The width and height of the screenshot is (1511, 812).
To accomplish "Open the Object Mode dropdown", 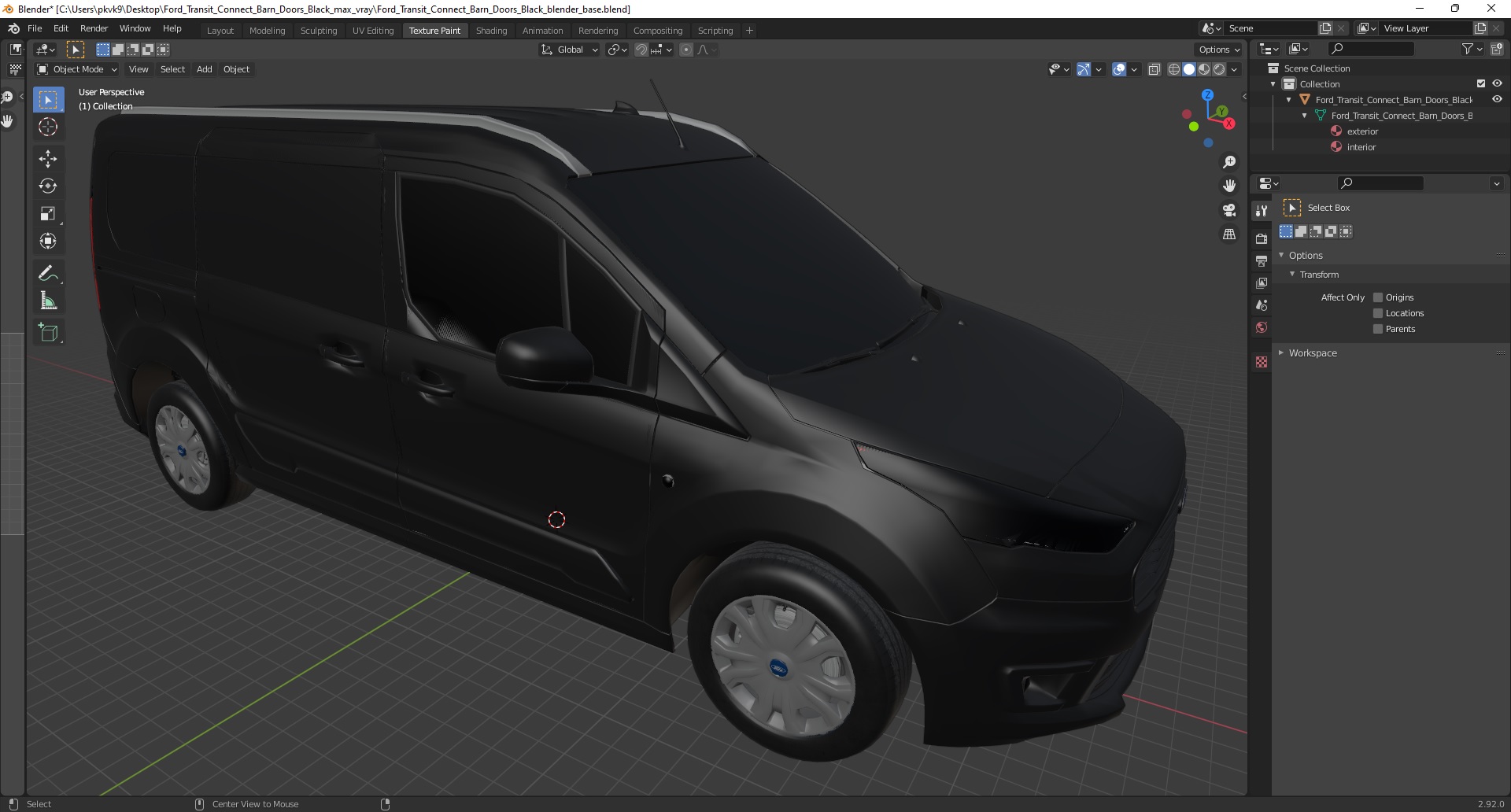I will pos(77,69).
